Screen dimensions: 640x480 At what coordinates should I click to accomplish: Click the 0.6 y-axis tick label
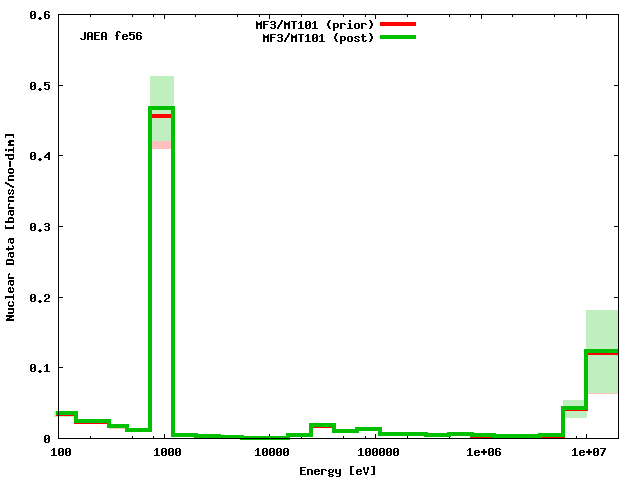coord(40,16)
